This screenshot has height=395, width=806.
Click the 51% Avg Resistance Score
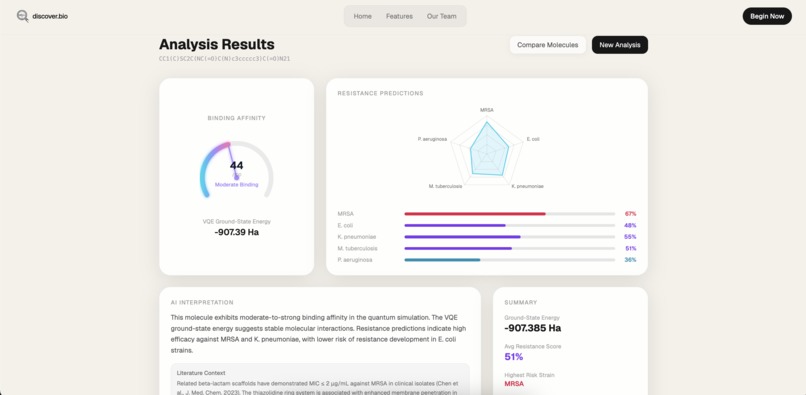pos(514,356)
